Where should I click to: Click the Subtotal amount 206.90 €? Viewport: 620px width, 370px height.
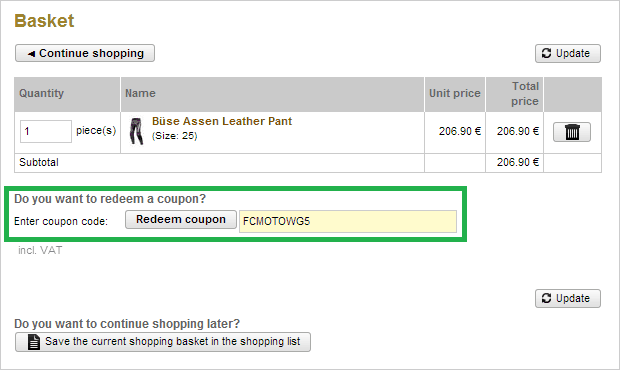pos(518,162)
